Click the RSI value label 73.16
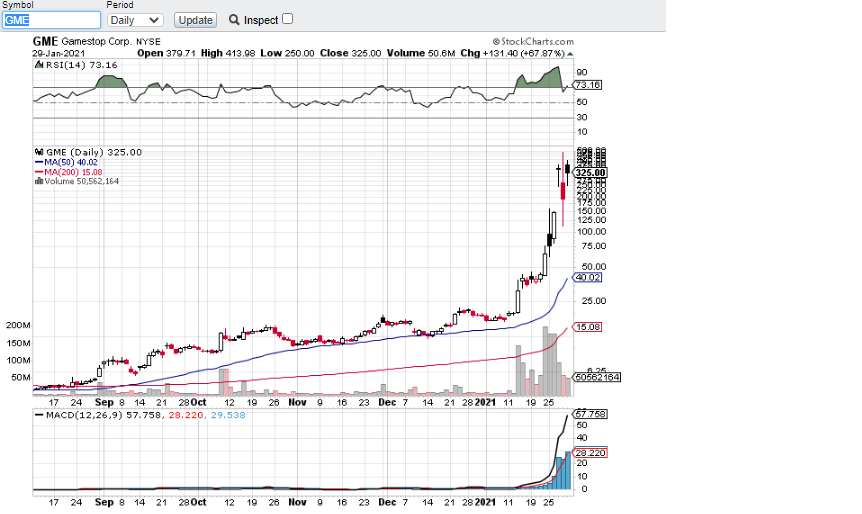Image resolution: width=862 pixels, height=514 pixels. (x=587, y=85)
